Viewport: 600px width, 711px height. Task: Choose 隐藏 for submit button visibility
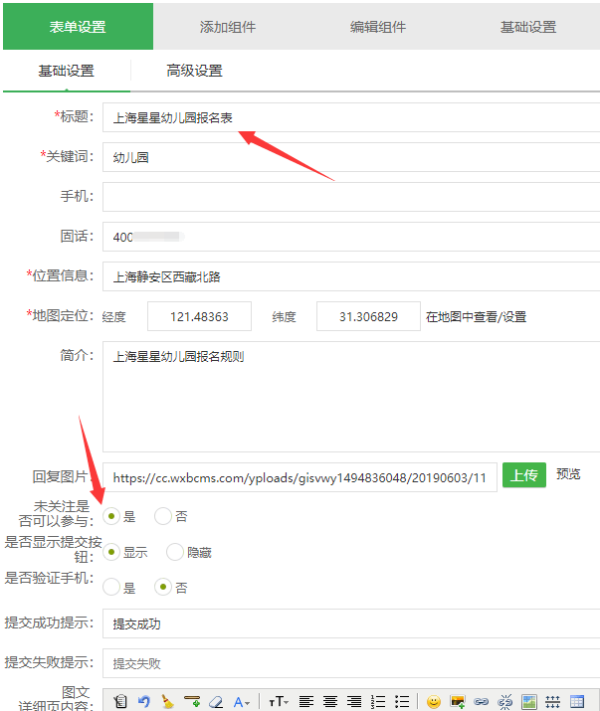[x=175, y=552]
